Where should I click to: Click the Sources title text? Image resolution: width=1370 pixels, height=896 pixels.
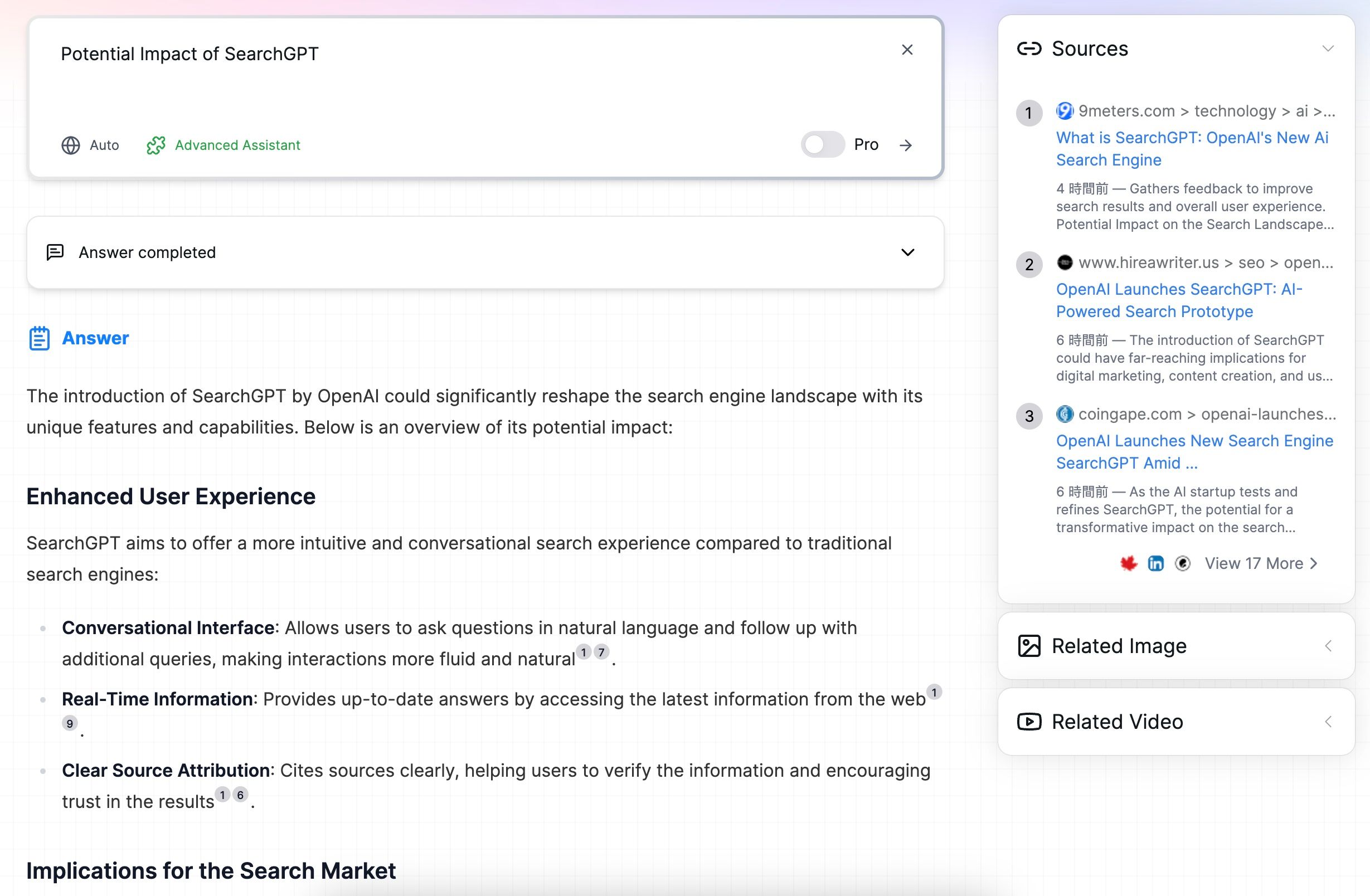click(x=1090, y=49)
